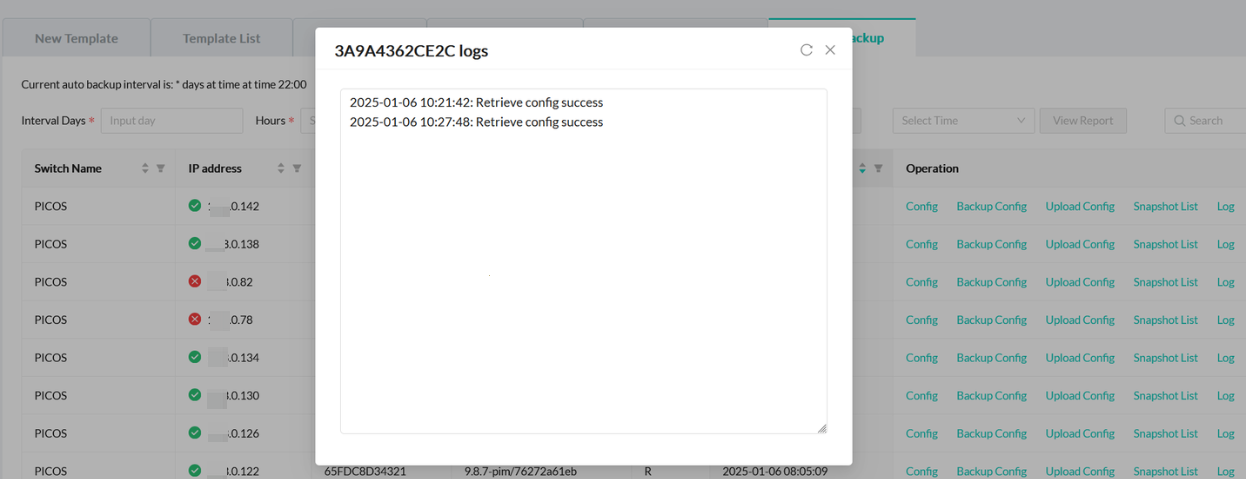Open Config link for the 0.142 switch

pos(921,207)
